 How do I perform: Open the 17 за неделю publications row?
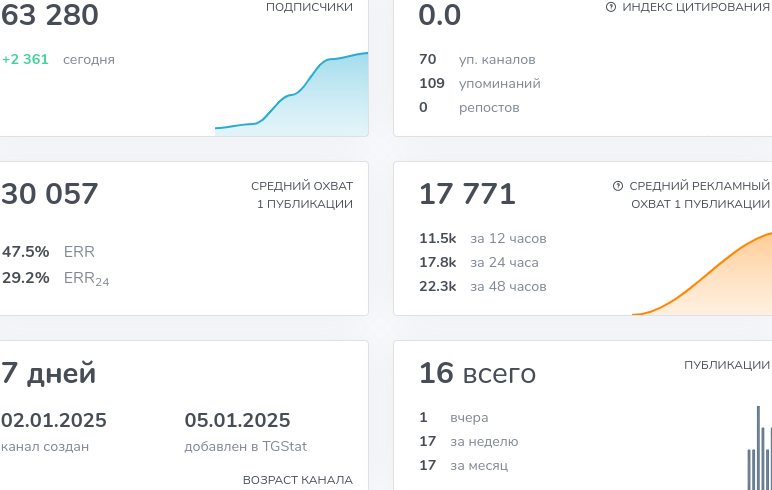tap(468, 441)
